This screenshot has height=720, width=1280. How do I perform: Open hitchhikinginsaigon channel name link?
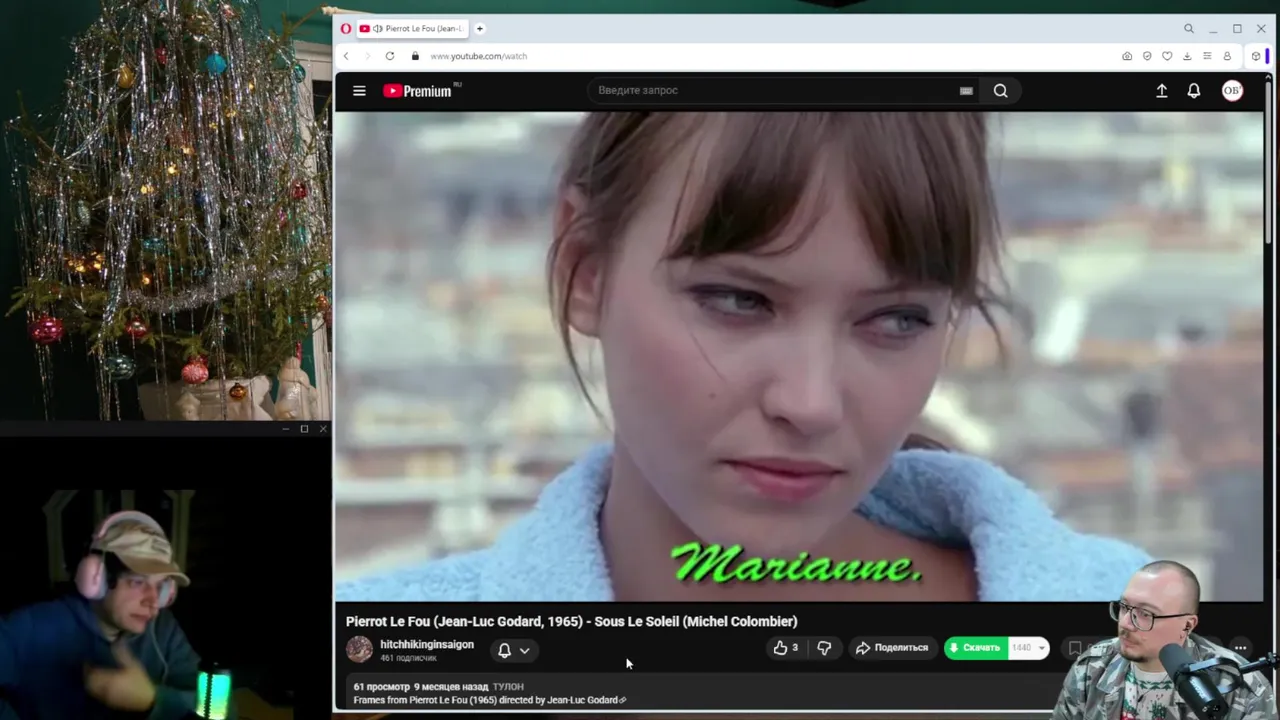coord(427,645)
